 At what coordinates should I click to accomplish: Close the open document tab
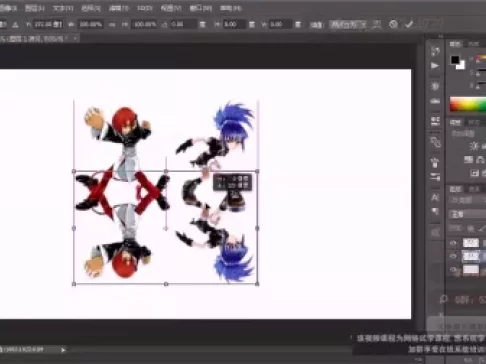coord(75,39)
